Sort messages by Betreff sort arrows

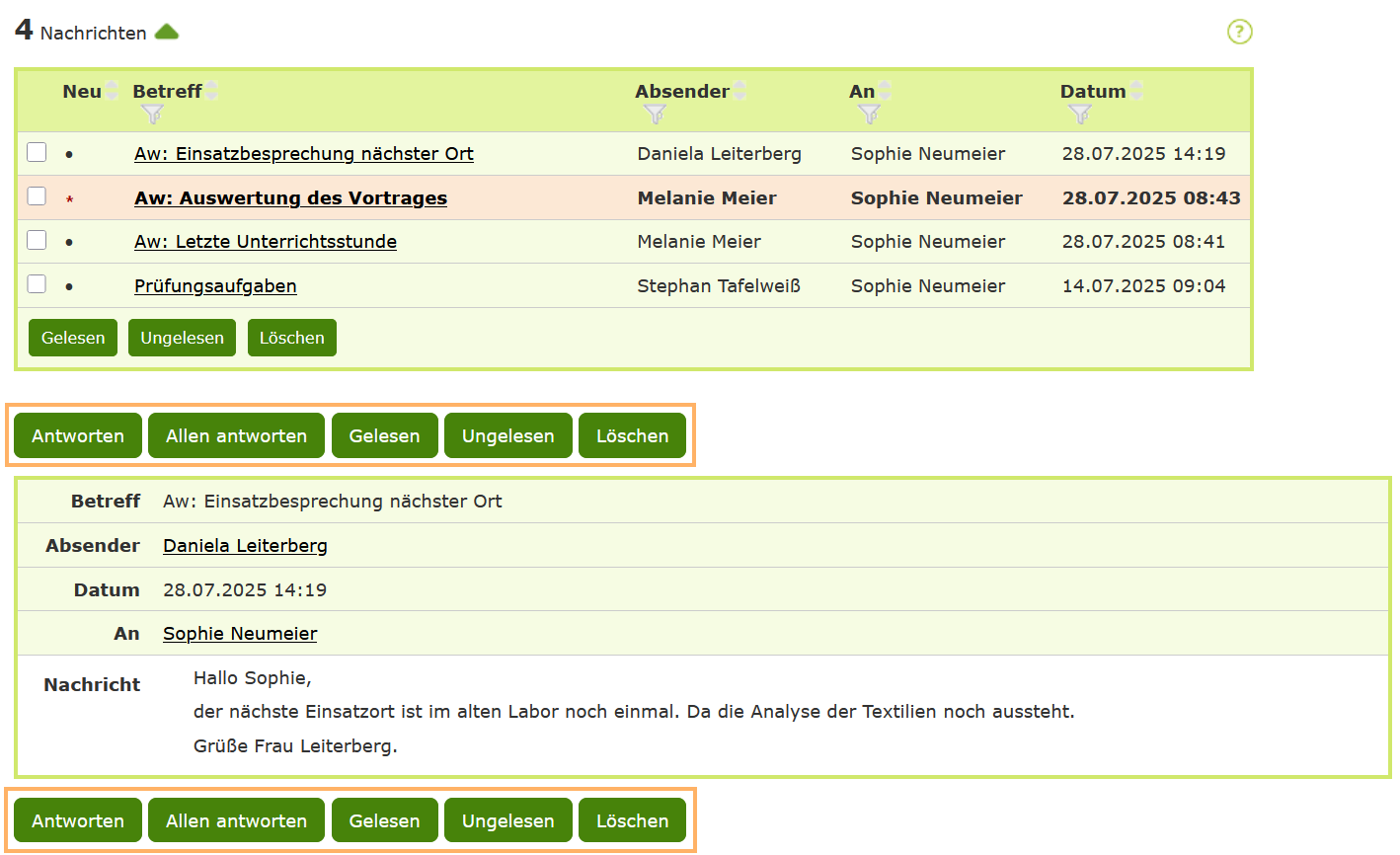click(x=211, y=91)
